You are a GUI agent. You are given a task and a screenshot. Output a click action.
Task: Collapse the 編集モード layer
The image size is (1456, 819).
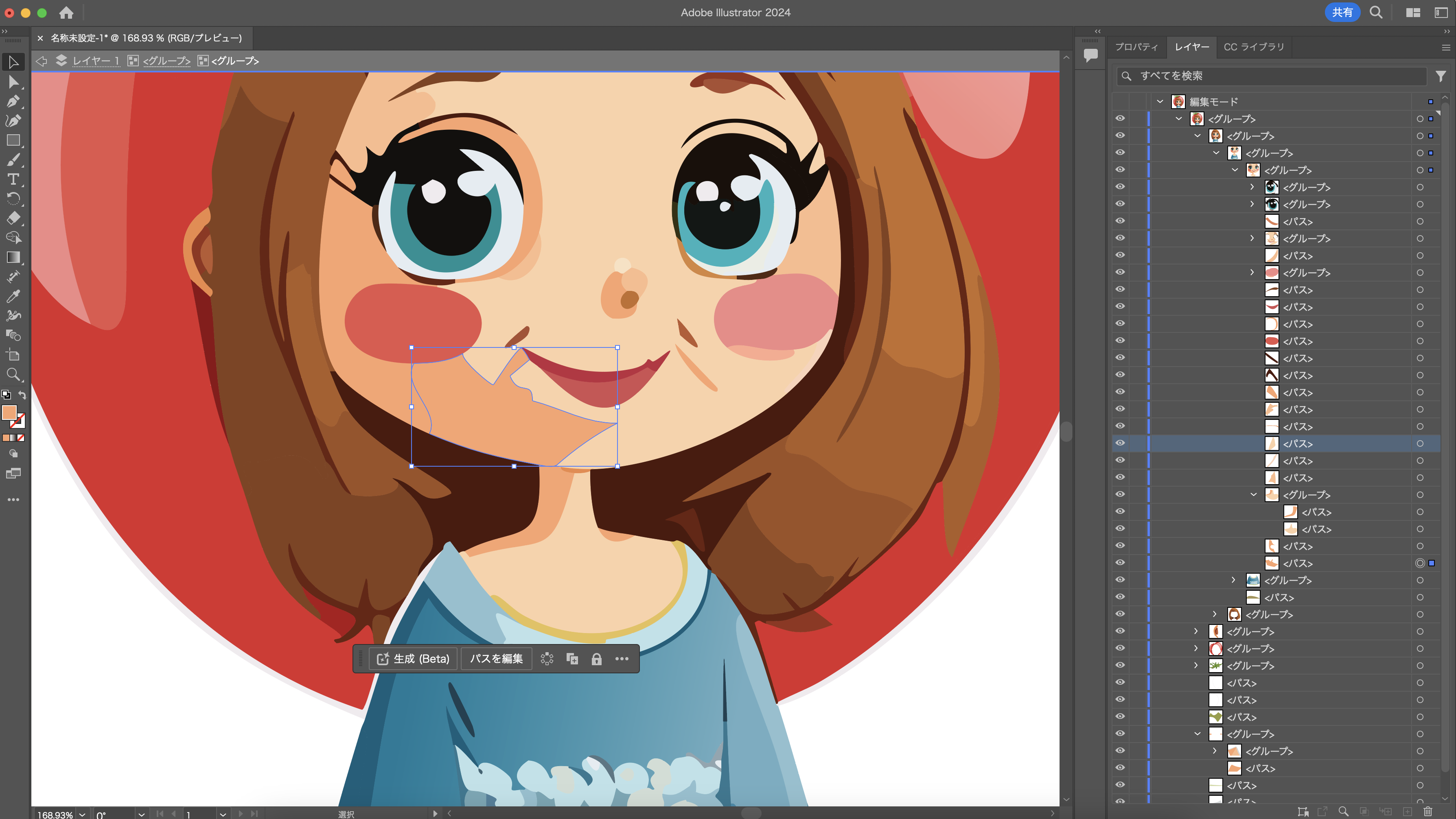pyautogui.click(x=1160, y=102)
